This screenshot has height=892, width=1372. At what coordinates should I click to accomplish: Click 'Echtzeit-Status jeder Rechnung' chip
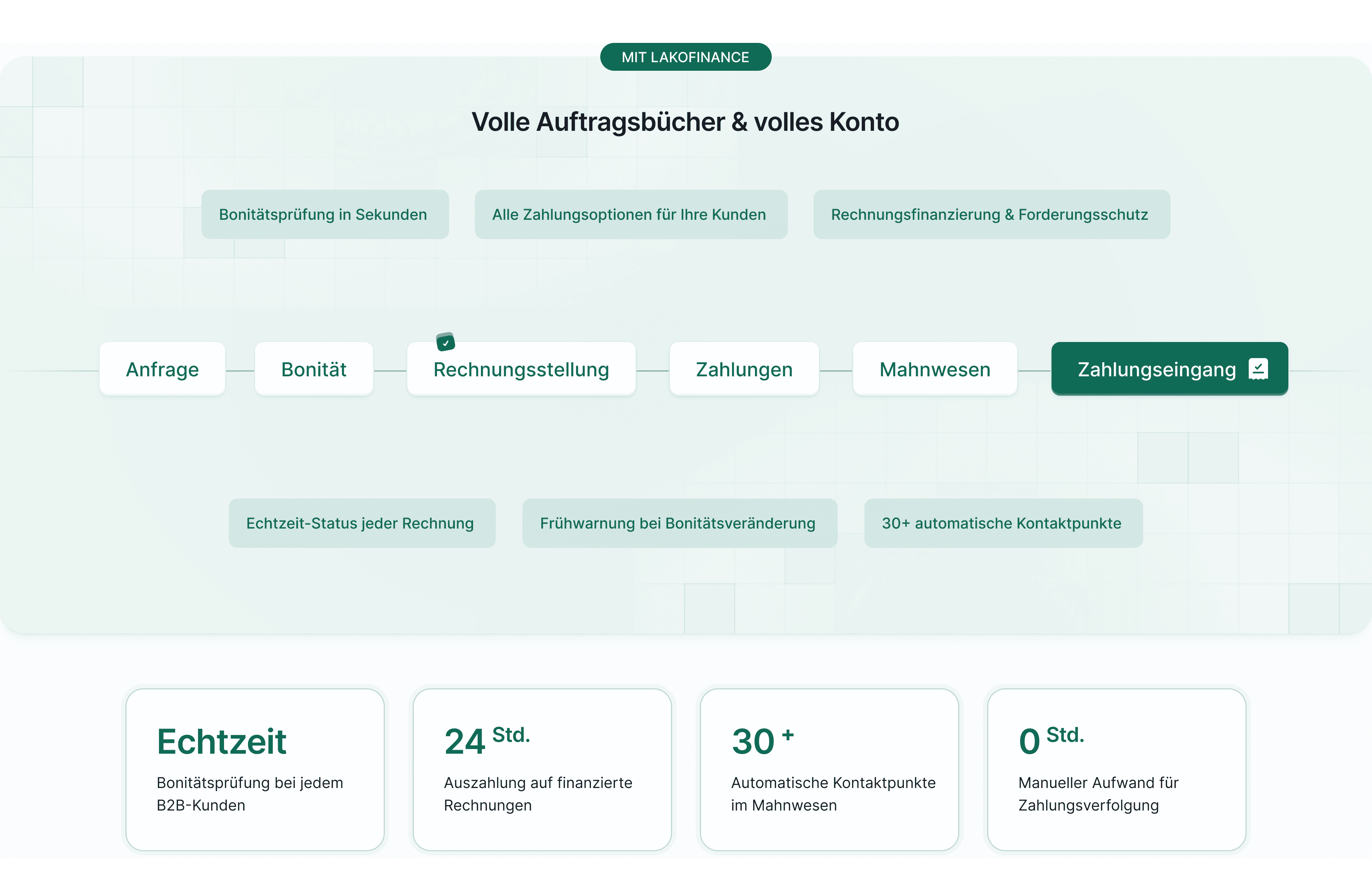click(362, 523)
